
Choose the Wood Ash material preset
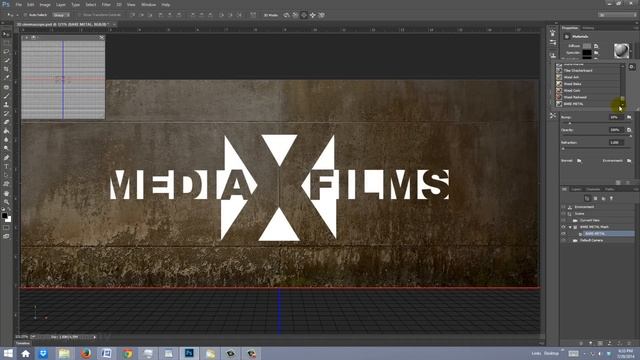588,77
